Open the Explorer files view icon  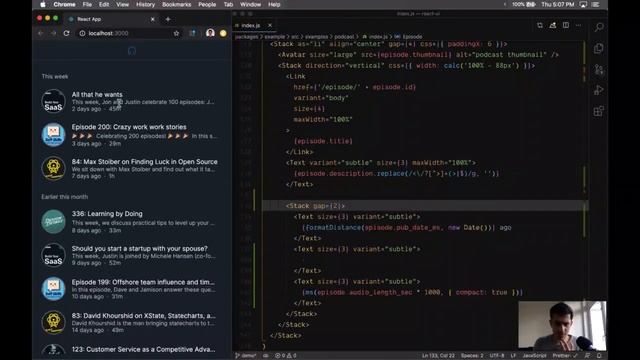coord(599,48)
